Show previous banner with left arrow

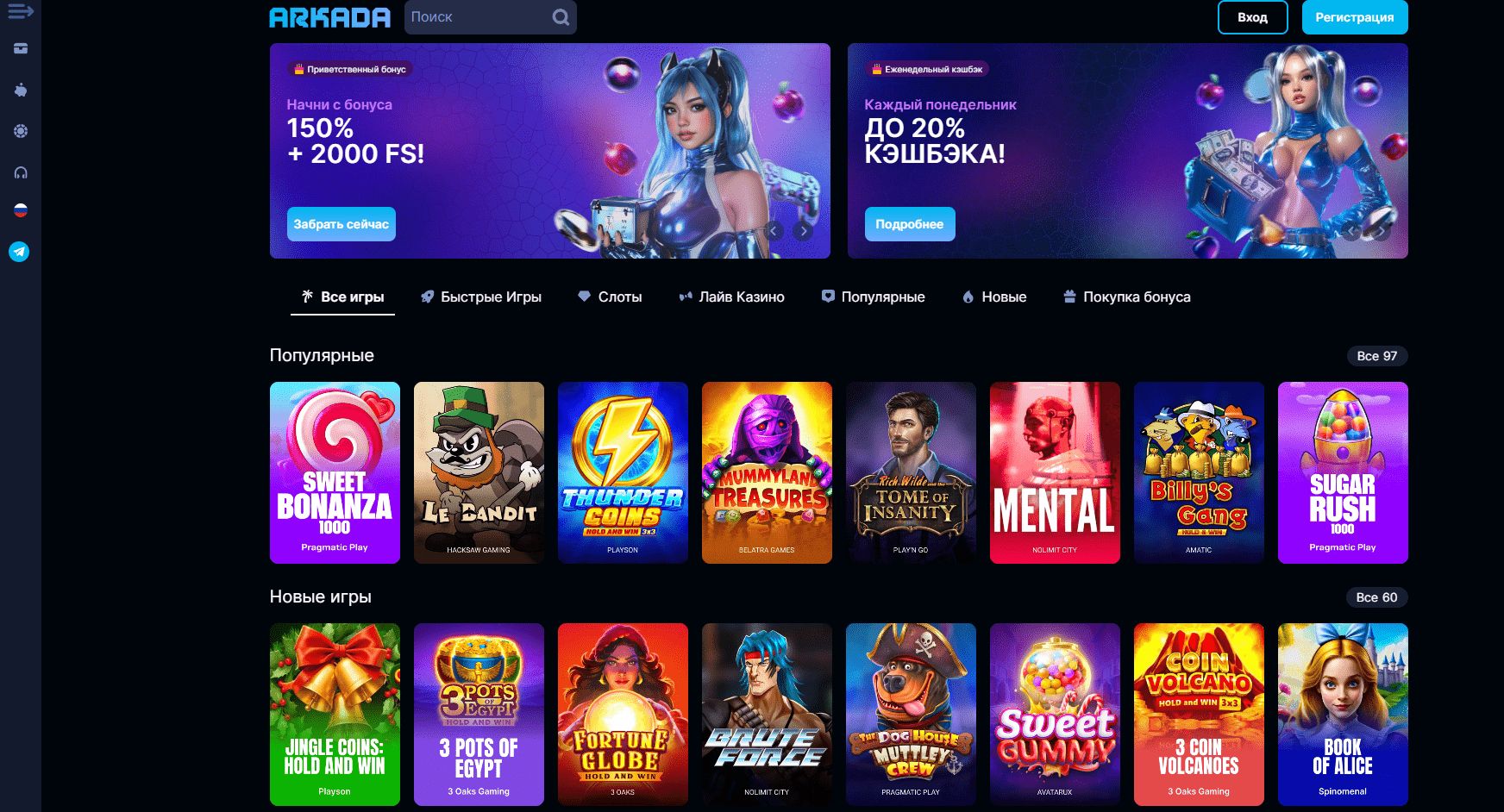point(774,230)
